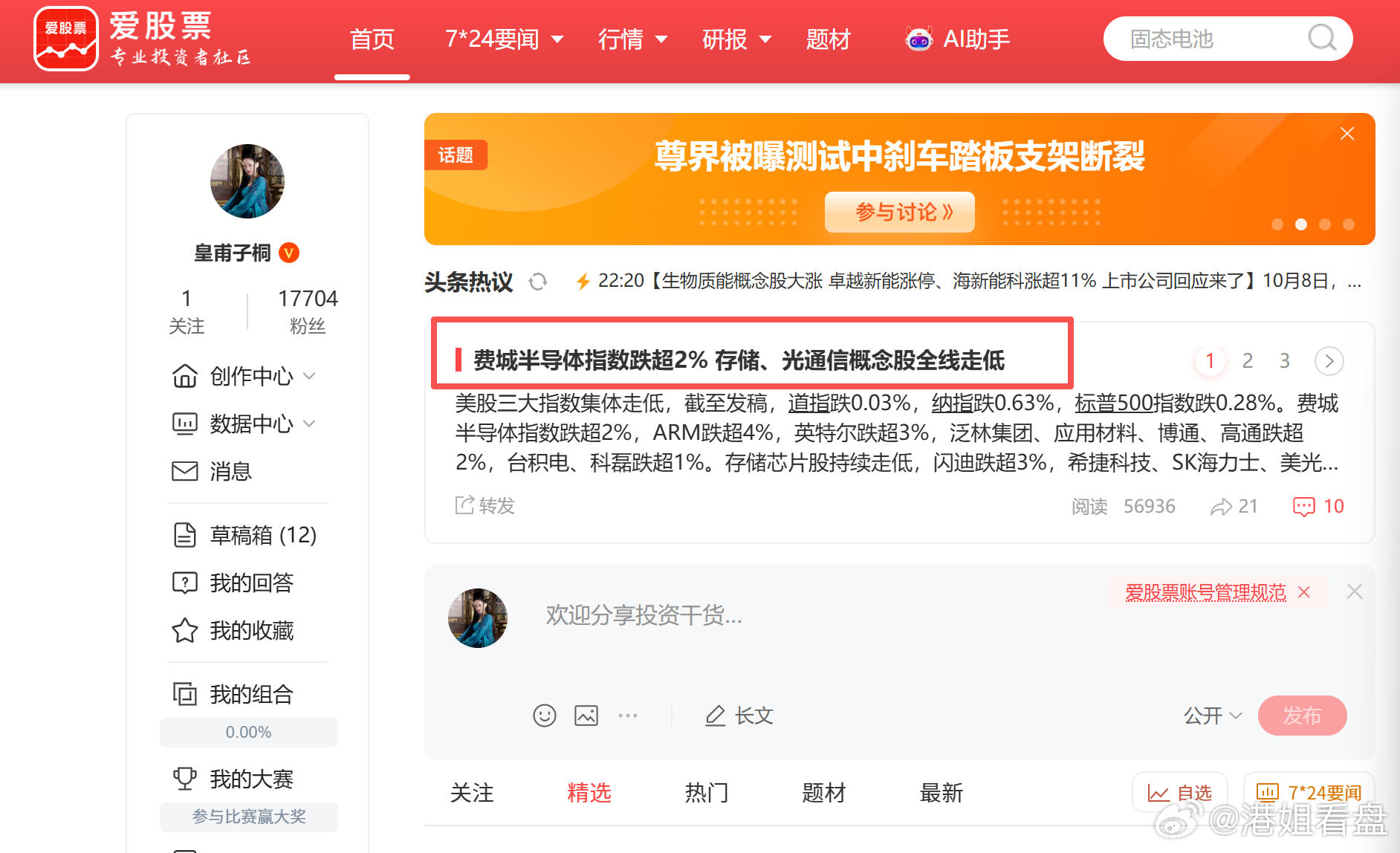1400x853 pixels.
Task: Click the lightning news flash icon
Action: [x=583, y=281]
